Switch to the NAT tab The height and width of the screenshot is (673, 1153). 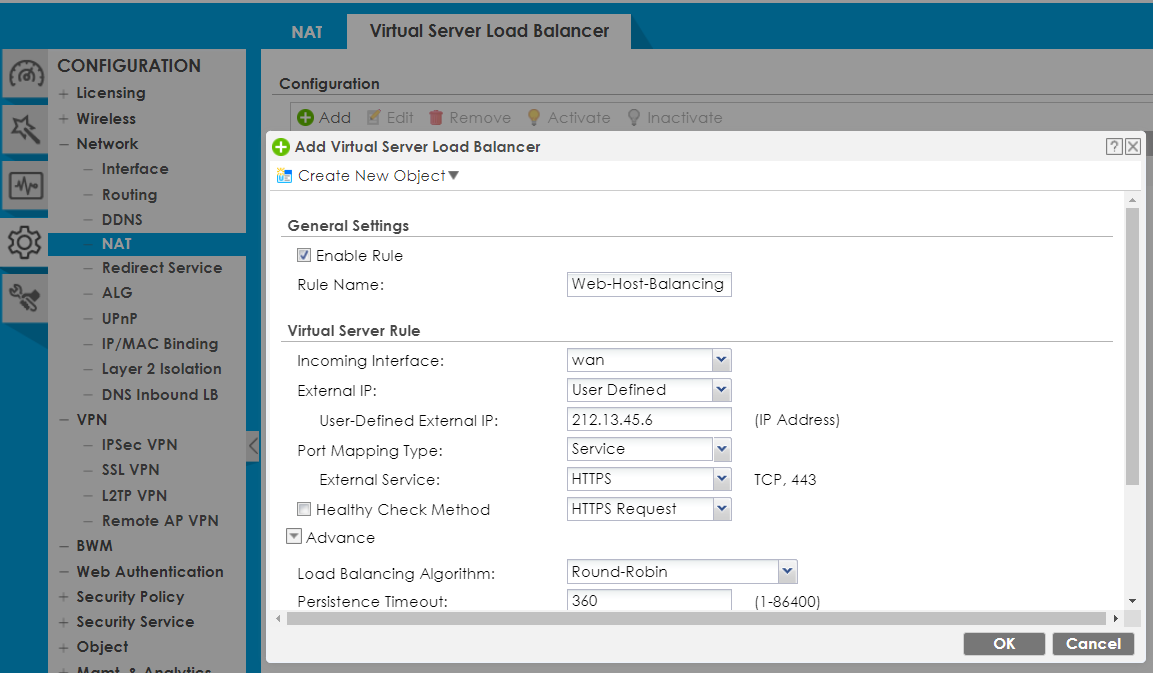point(307,32)
